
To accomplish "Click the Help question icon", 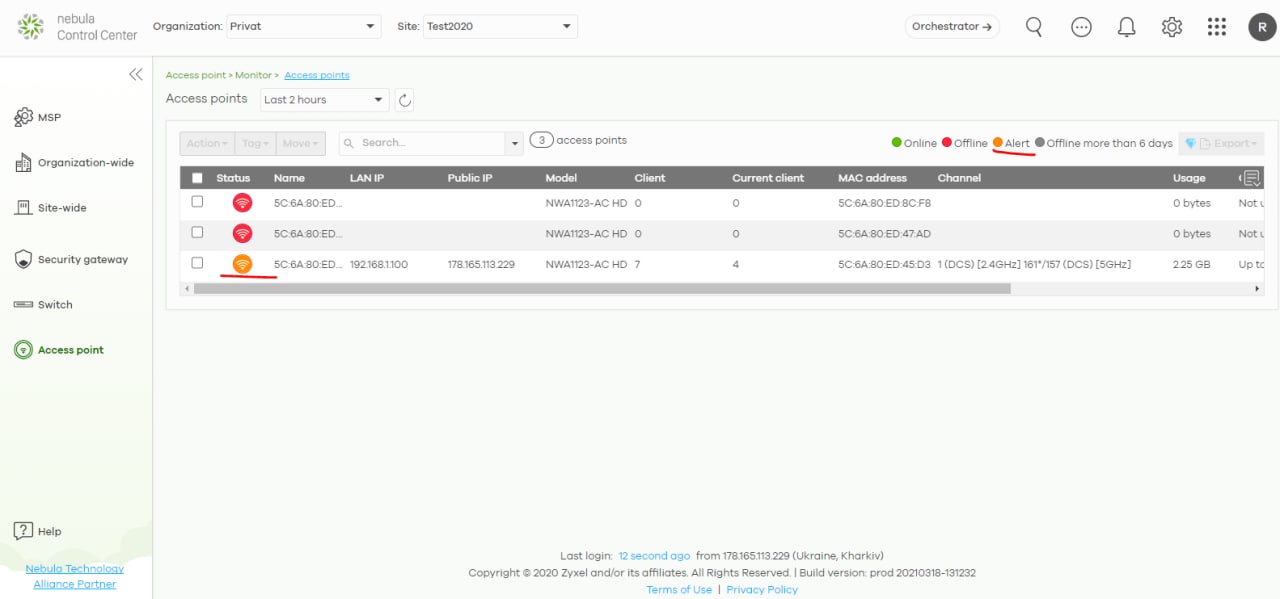I will coord(23,531).
